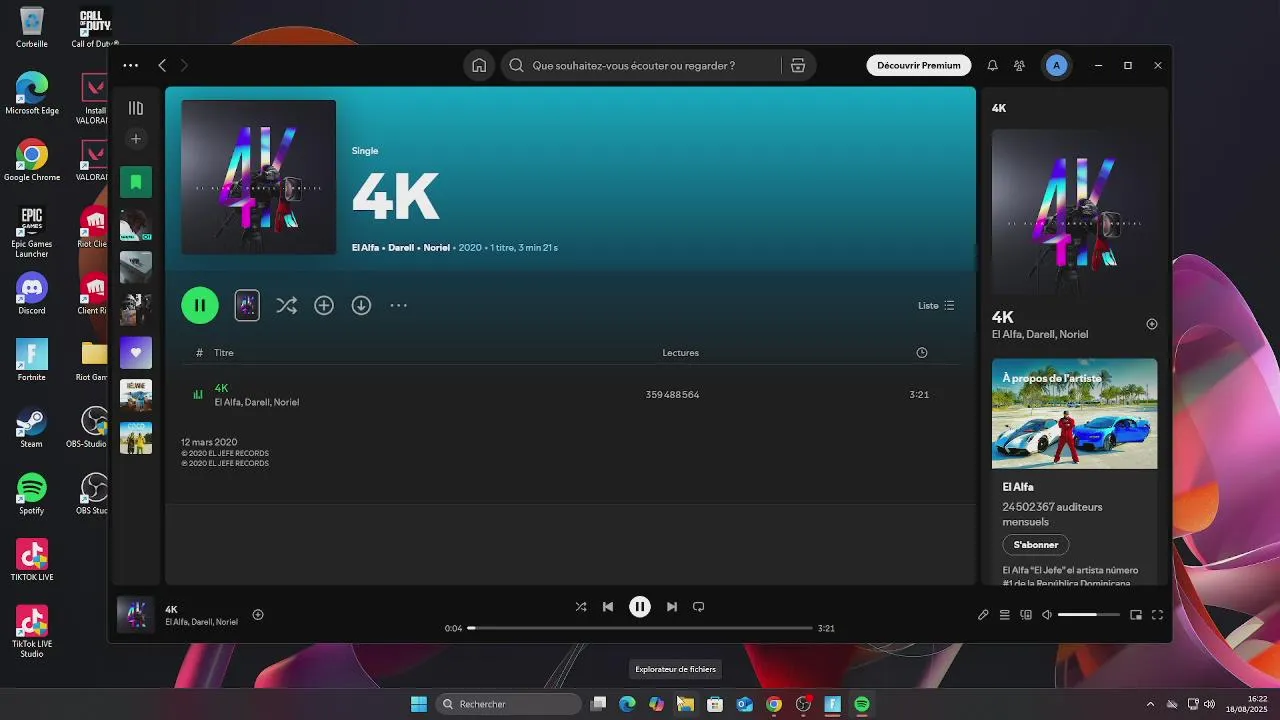Open the user profile avatar menu
The image size is (1280, 720).
(x=1056, y=65)
